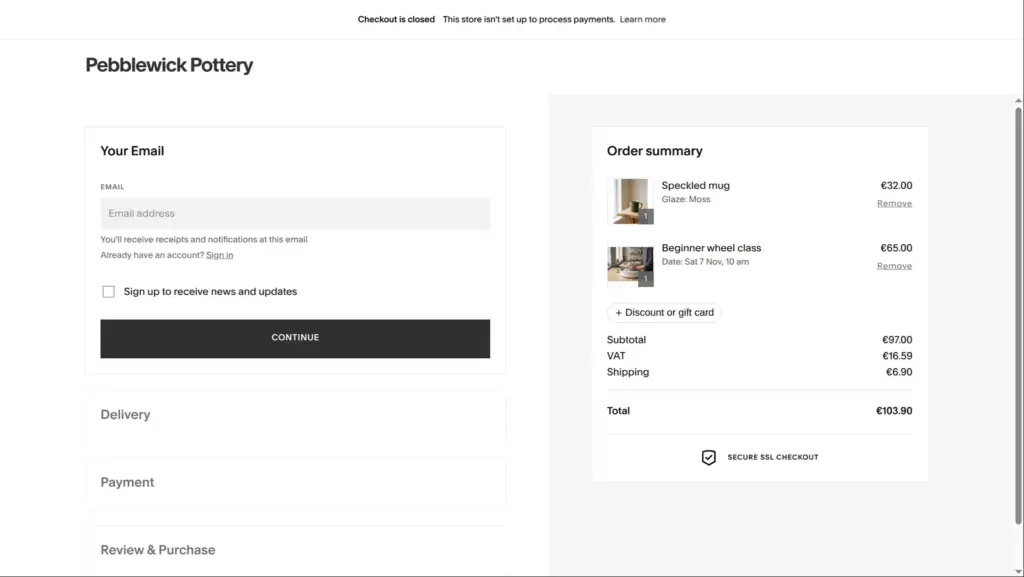Image resolution: width=1024 pixels, height=577 pixels.
Task: Follow the Sign in link
Action: [x=219, y=255]
